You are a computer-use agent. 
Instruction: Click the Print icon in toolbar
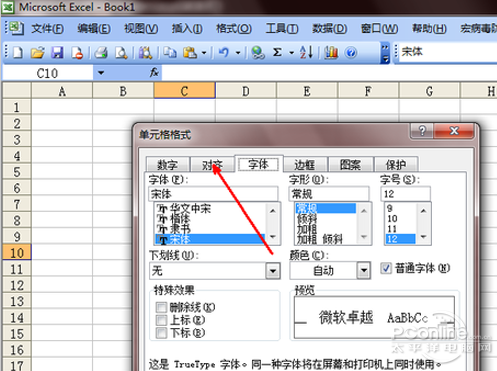101,53
